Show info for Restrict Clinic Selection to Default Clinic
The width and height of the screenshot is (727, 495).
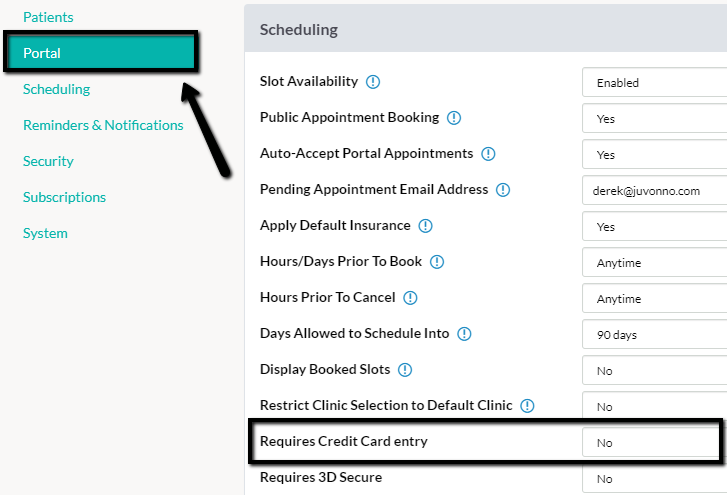tap(527, 406)
